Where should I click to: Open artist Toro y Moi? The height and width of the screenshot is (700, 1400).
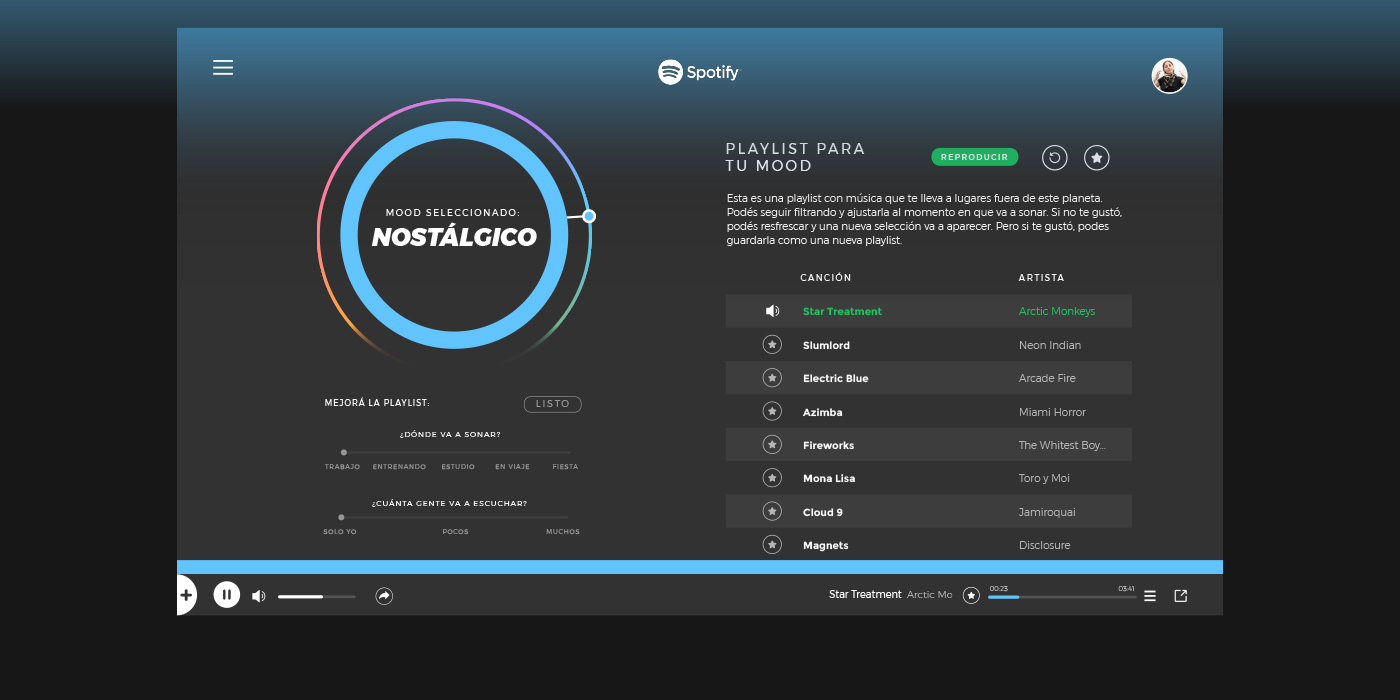coord(1045,479)
